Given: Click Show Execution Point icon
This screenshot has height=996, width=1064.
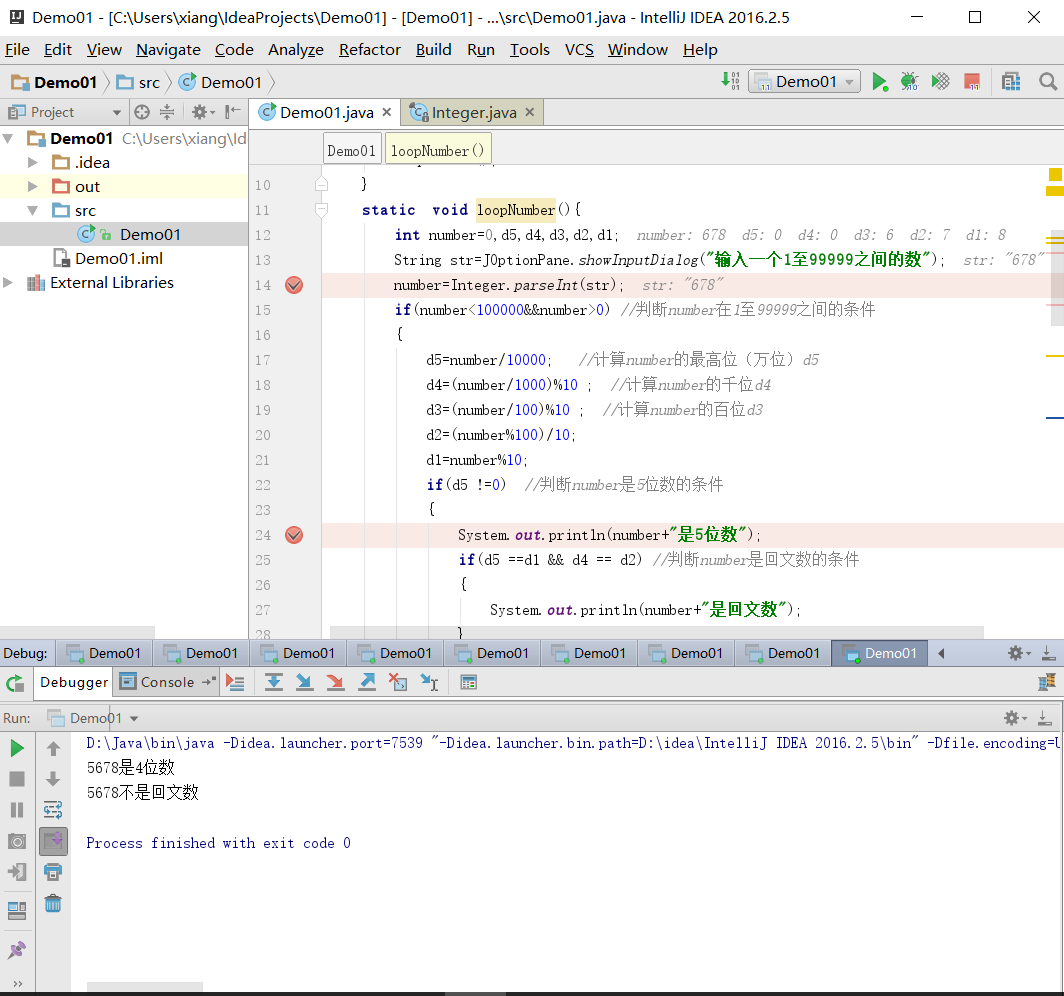Looking at the screenshot, I should coord(235,682).
